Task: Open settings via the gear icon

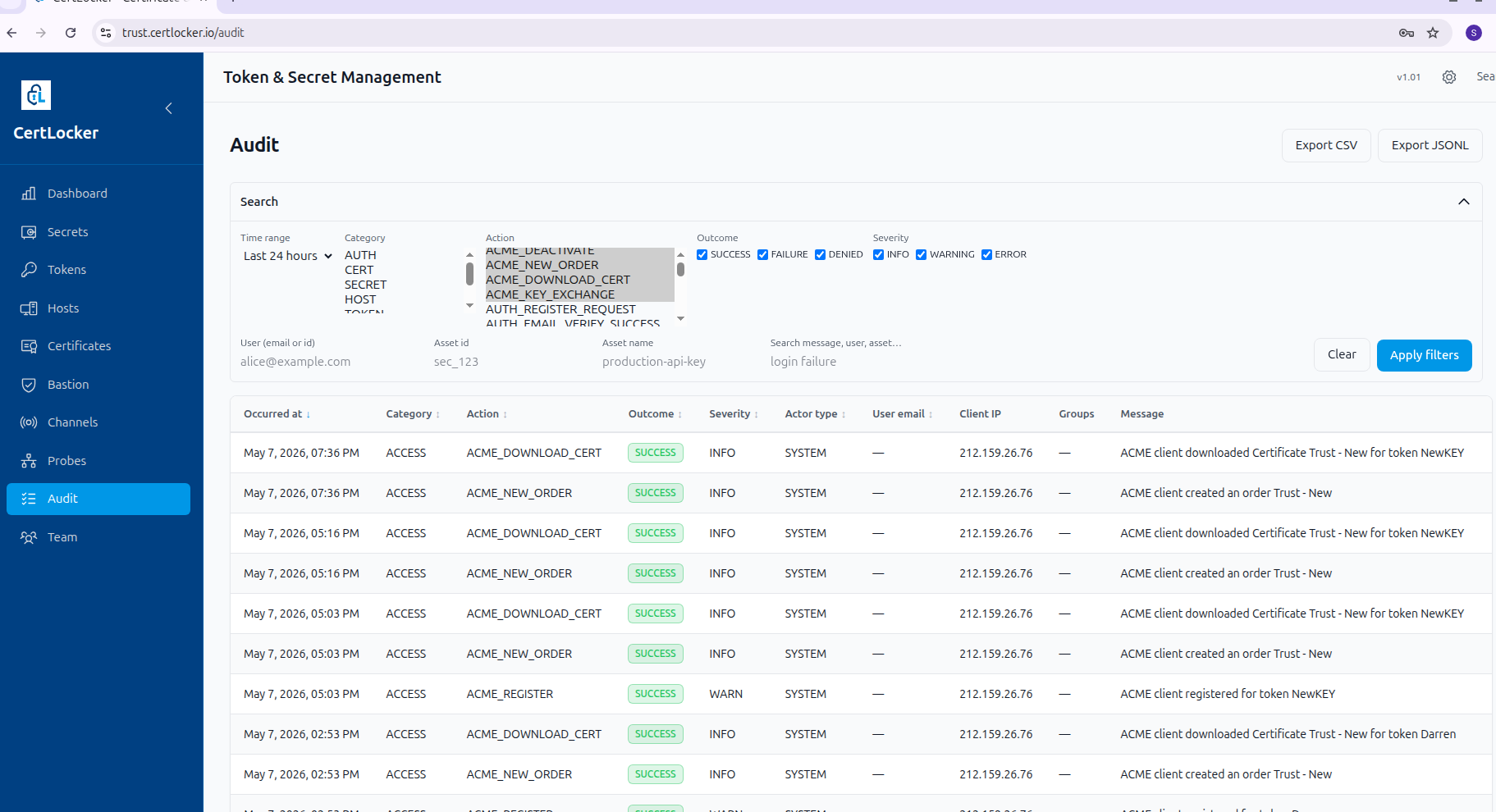Action: point(1449,77)
